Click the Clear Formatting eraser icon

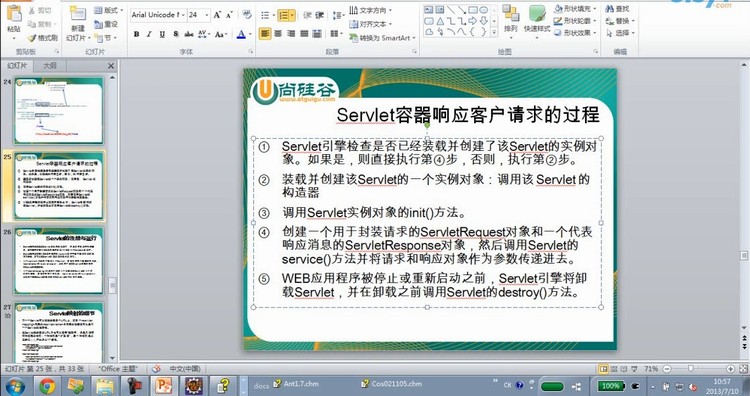tap(247, 15)
